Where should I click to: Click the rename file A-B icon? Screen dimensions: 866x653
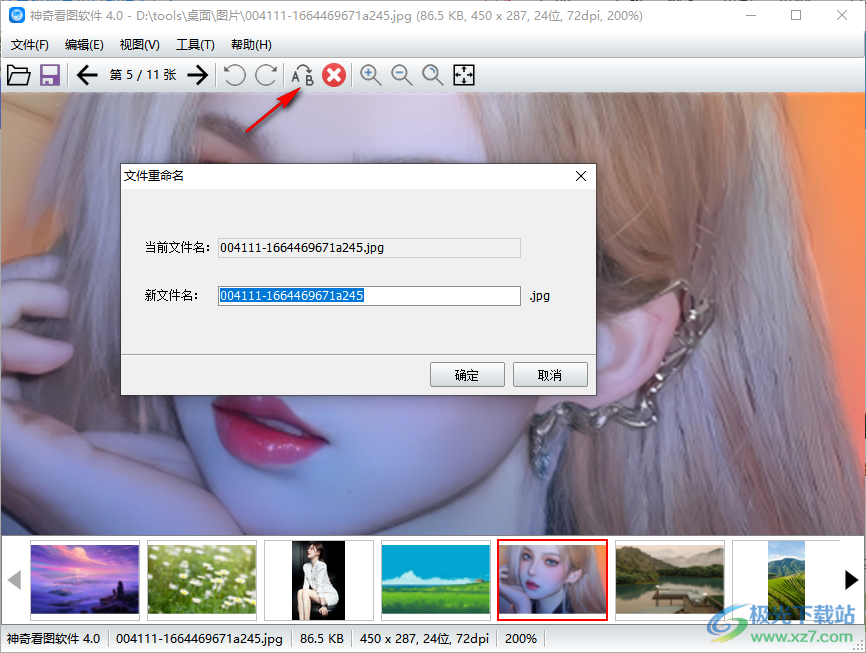point(302,75)
